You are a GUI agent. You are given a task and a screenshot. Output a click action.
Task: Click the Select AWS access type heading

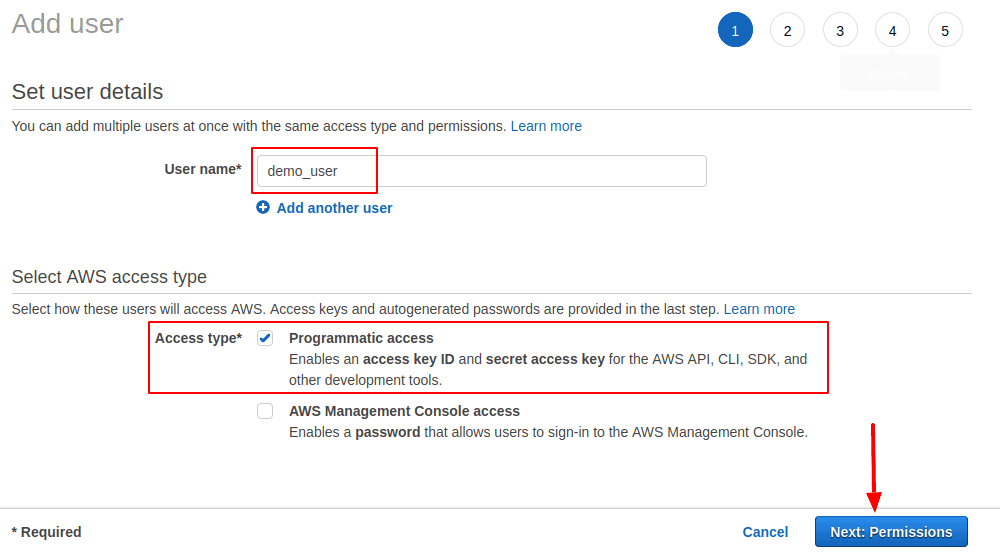point(109,277)
